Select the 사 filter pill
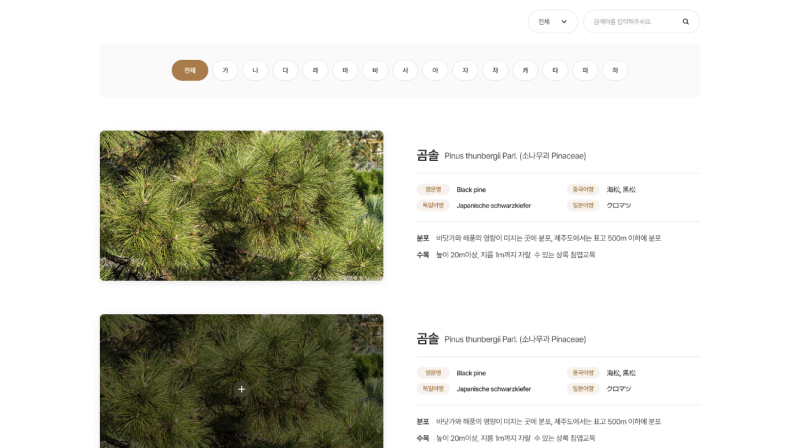The width and height of the screenshot is (800, 448). pos(405,70)
